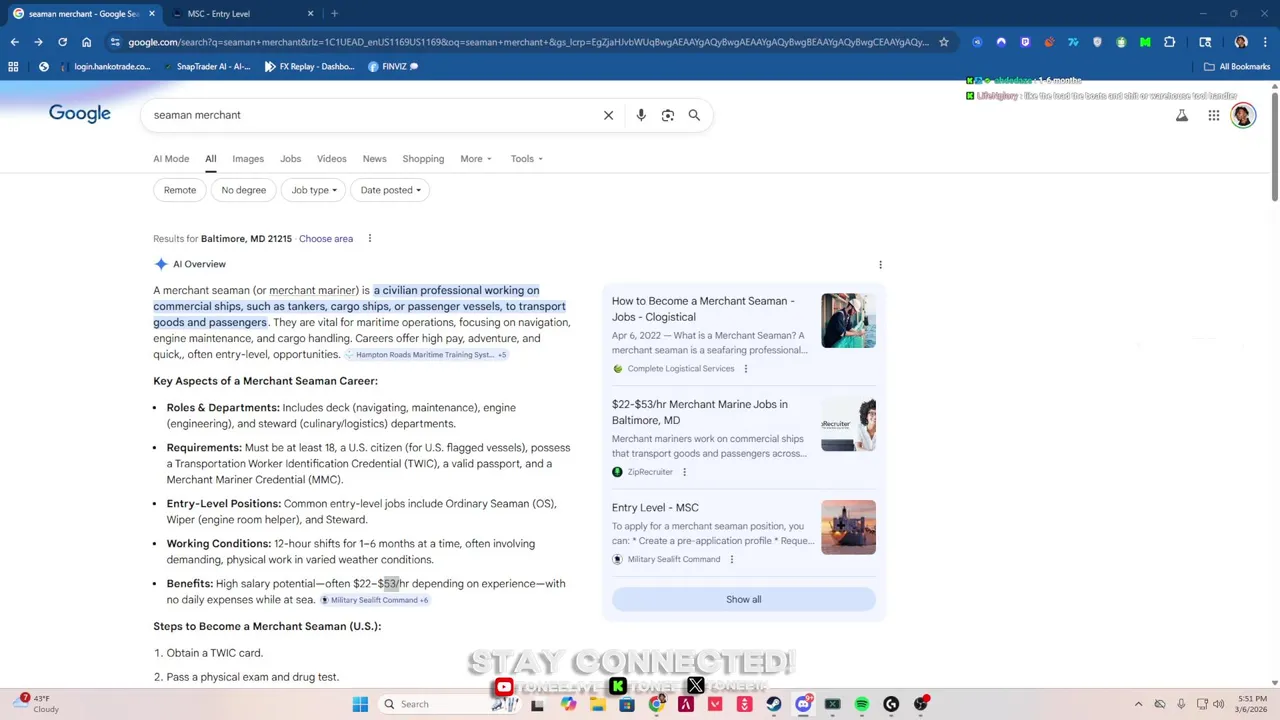Open File Explorer from the taskbar
Viewport: 1280px width, 720px height.
point(598,704)
